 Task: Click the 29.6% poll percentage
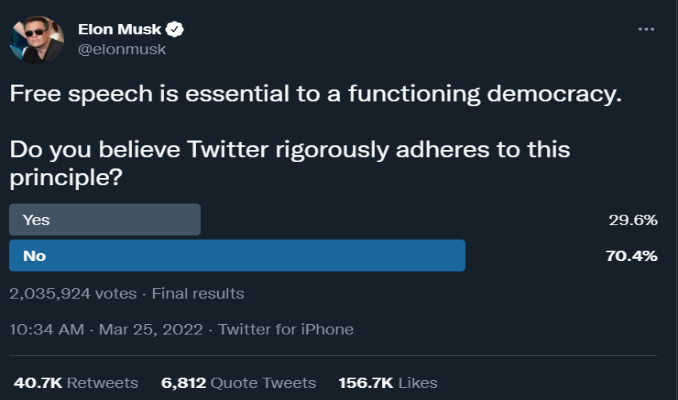[632, 220]
